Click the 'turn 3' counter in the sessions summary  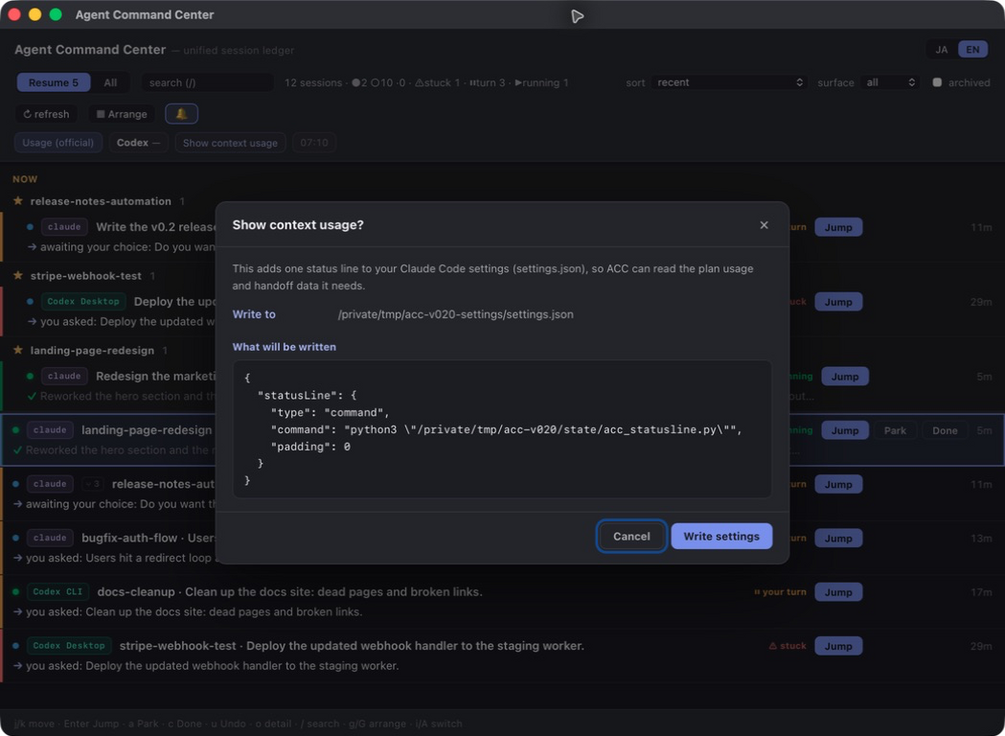(x=487, y=83)
